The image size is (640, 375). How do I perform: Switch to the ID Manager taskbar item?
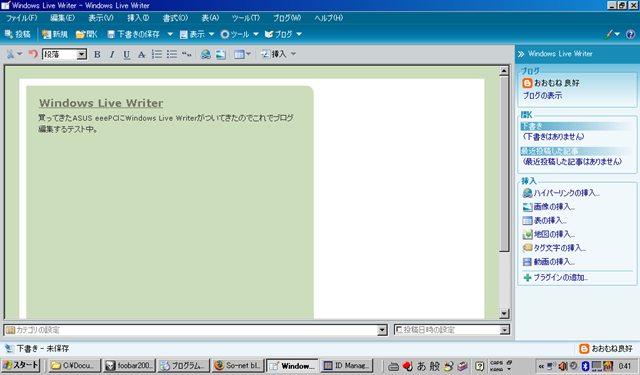click(347, 366)
